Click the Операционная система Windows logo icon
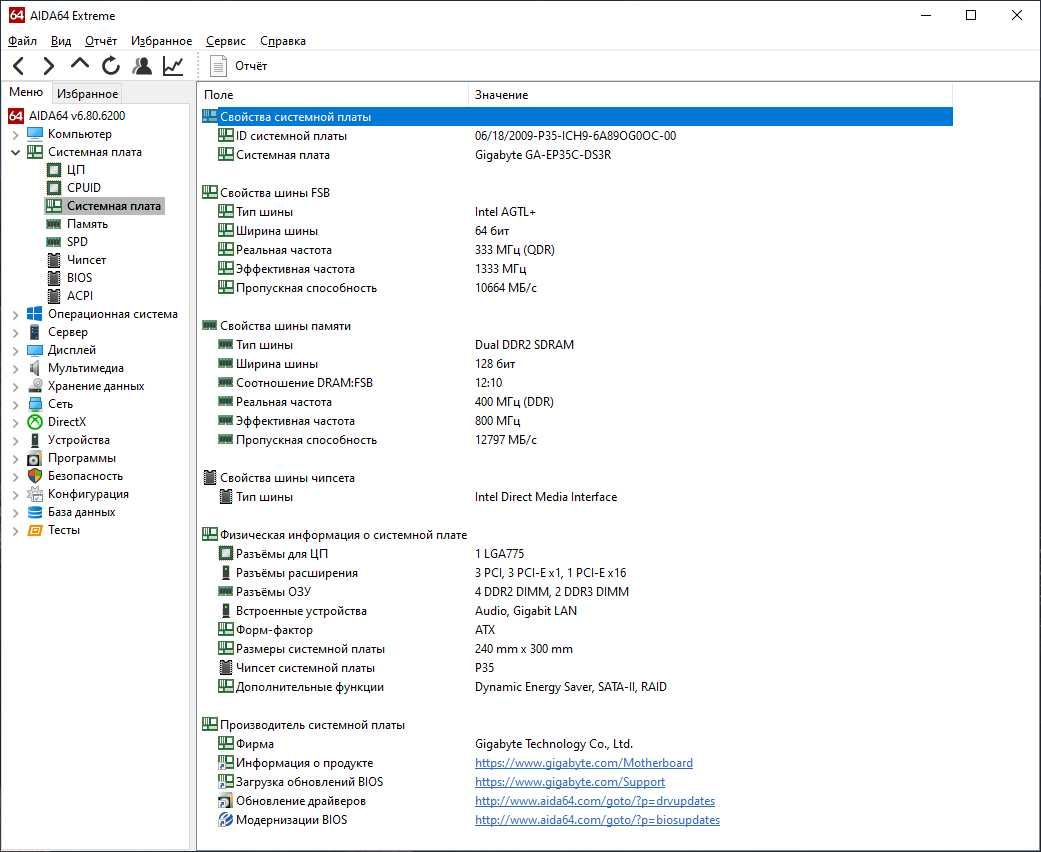The width and height of the screenshot is (1041, 852). click(x=35, y=313)
